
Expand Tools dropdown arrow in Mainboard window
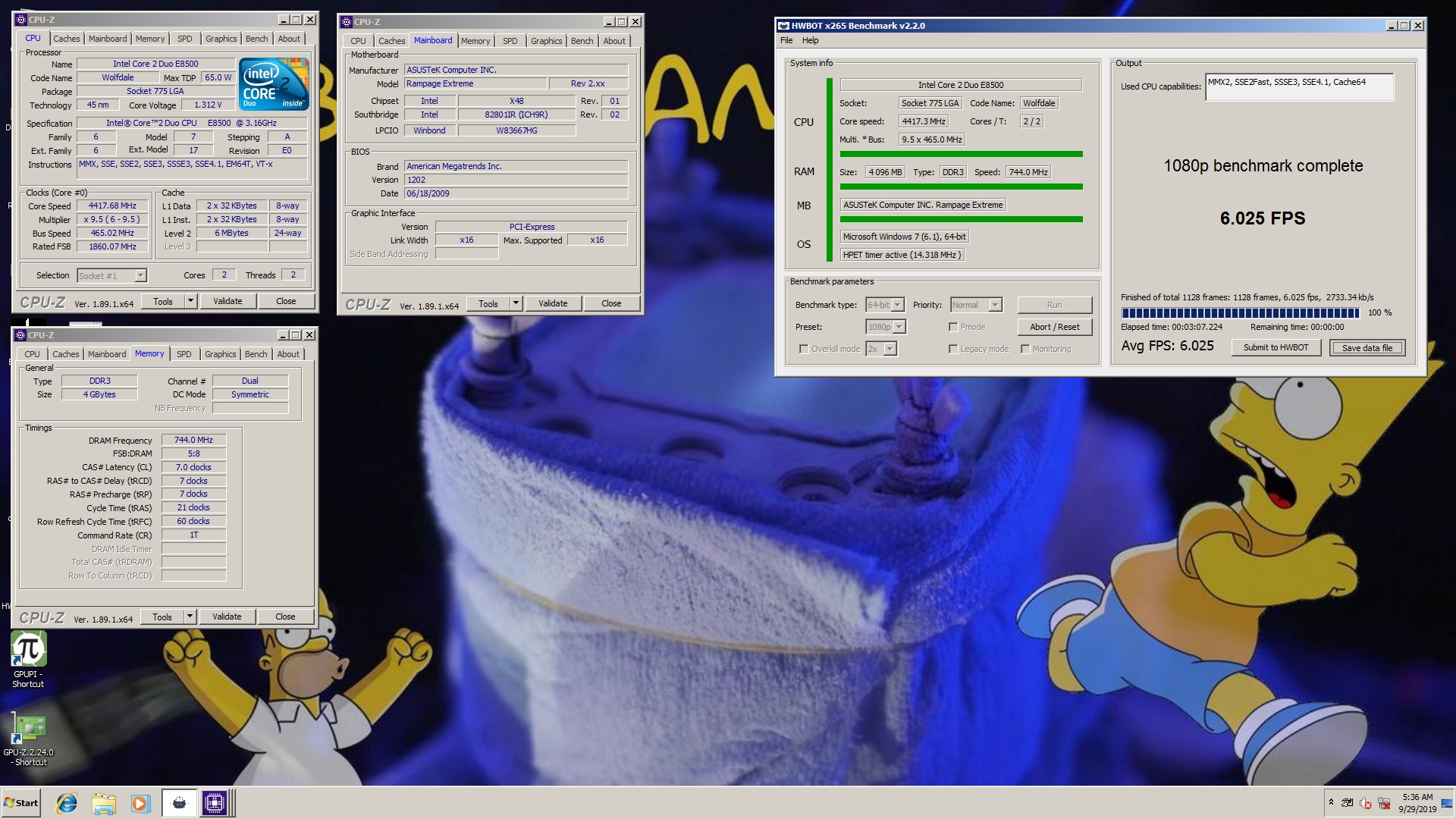(516, 303)
